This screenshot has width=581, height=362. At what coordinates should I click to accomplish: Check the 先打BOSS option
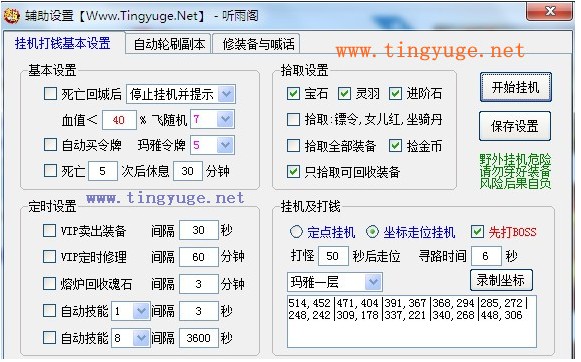point(477,232)
